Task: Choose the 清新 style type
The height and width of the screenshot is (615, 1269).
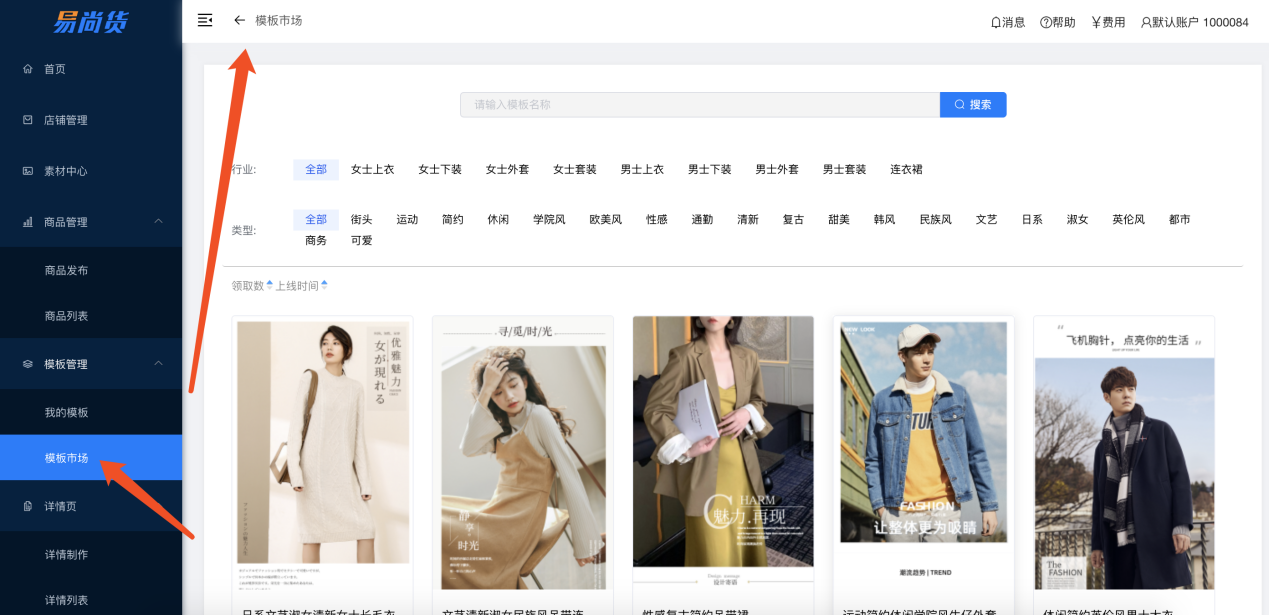Action: pos(748,220)
